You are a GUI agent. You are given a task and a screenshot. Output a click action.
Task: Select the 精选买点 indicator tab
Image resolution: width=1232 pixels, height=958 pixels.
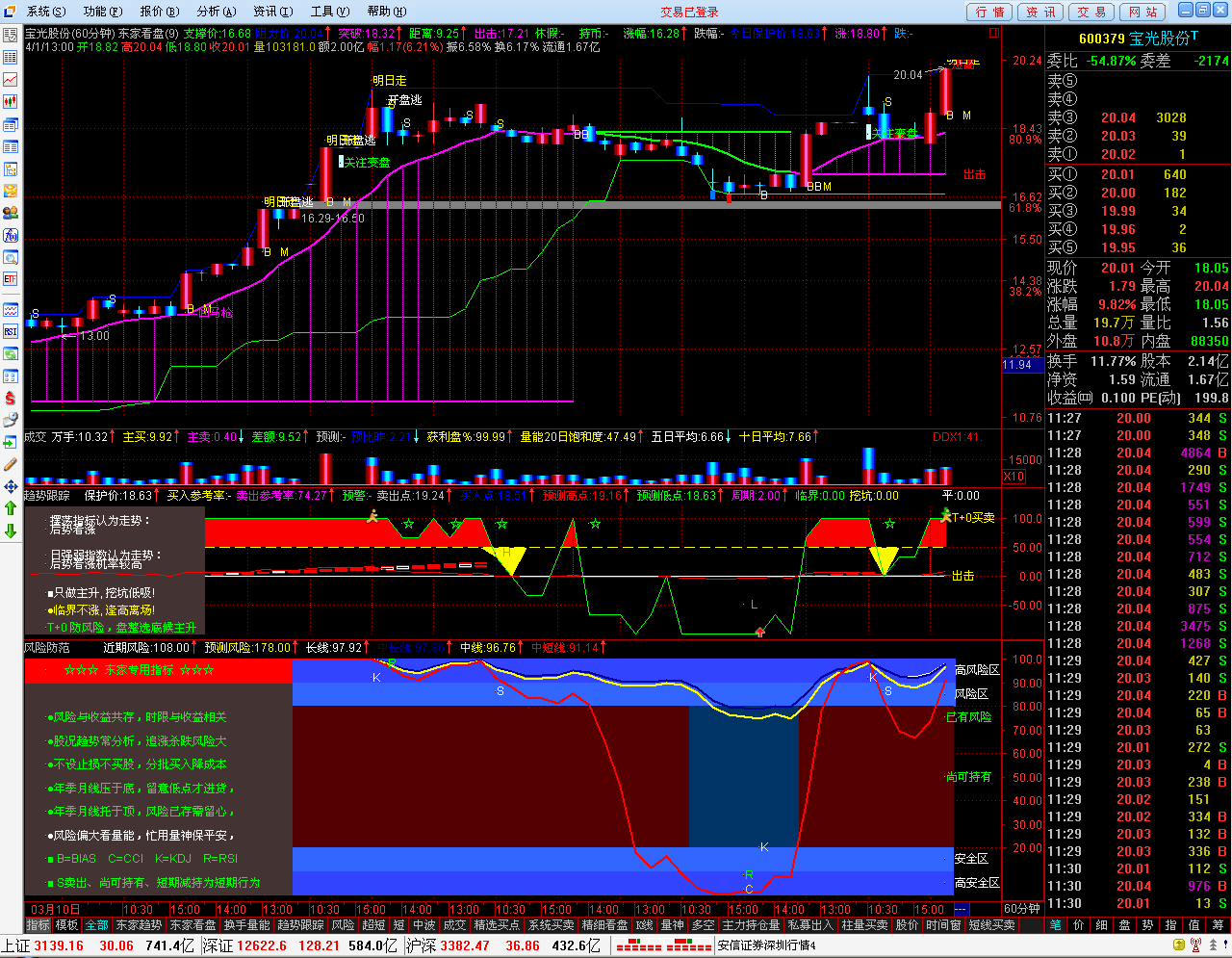point(498,925)
